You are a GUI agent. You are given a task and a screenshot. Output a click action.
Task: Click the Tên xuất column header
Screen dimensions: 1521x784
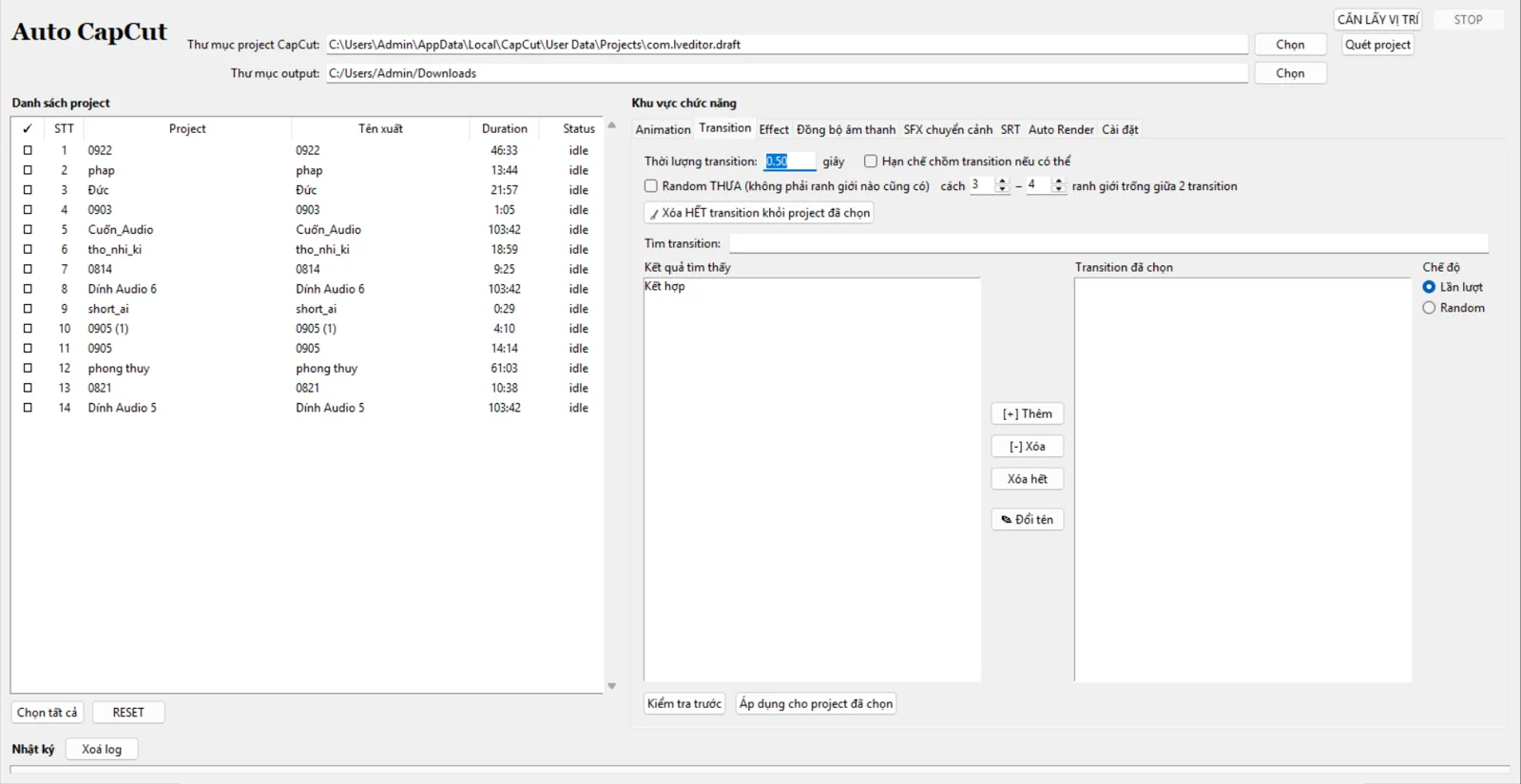click(380, 128)
